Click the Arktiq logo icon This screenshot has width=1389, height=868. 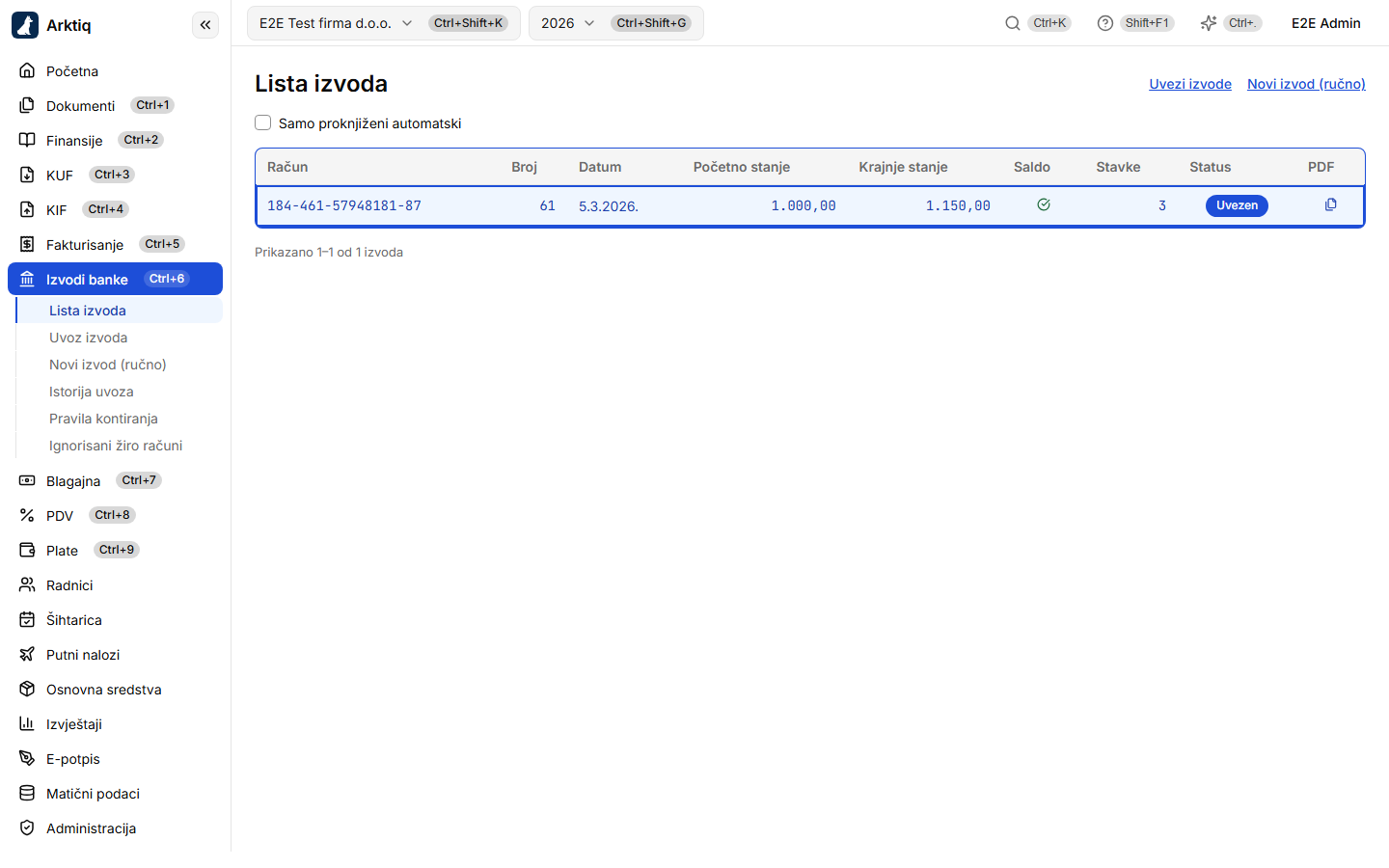tap(25, 25)
